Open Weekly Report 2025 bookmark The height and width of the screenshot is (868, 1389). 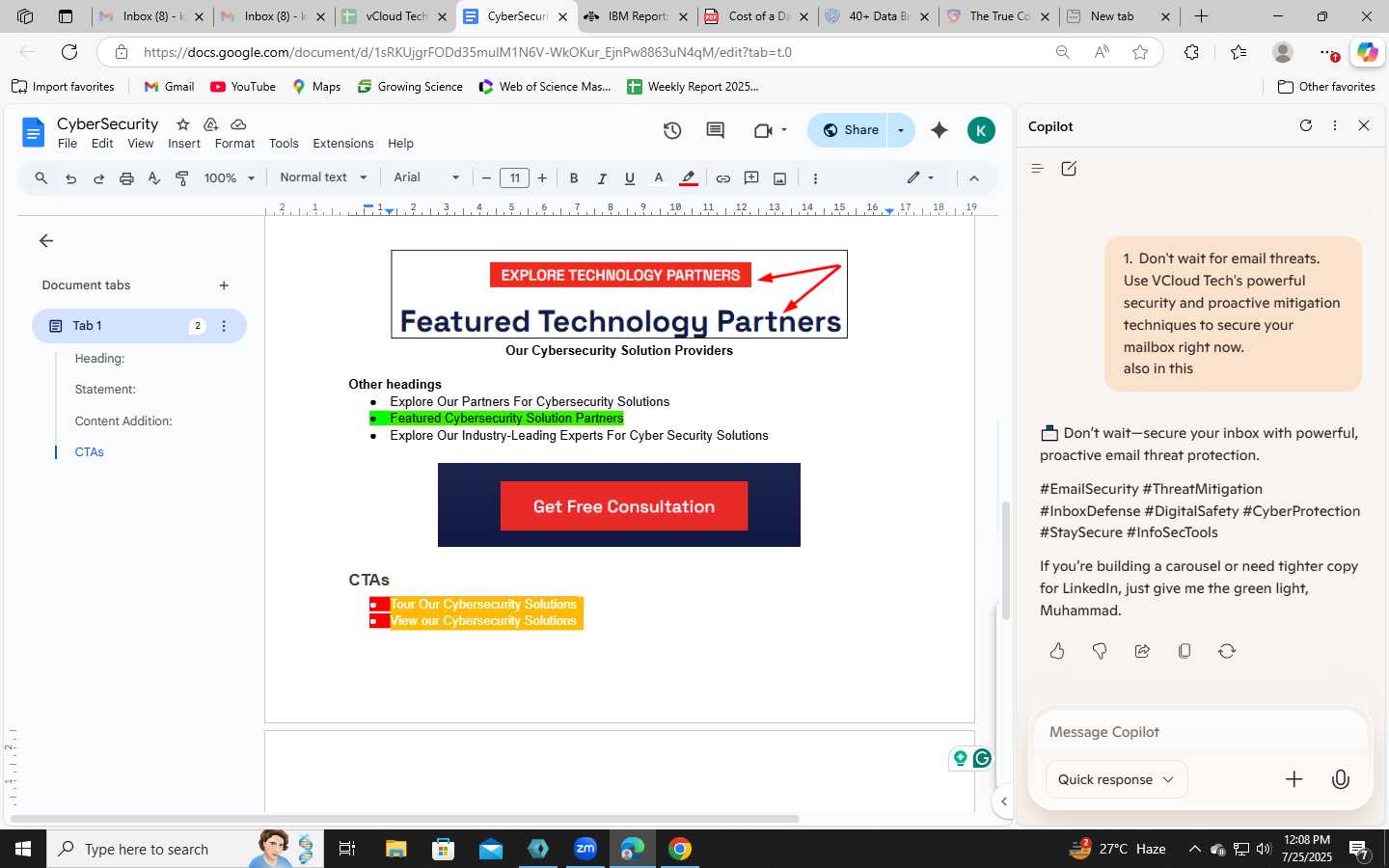coord(693,87)
